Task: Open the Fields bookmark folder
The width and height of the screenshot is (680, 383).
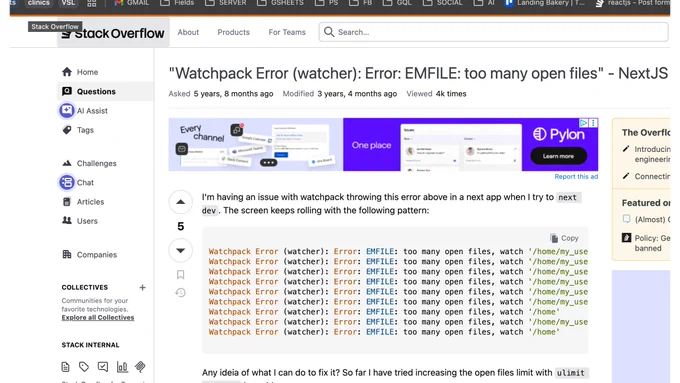Action: 177,3
